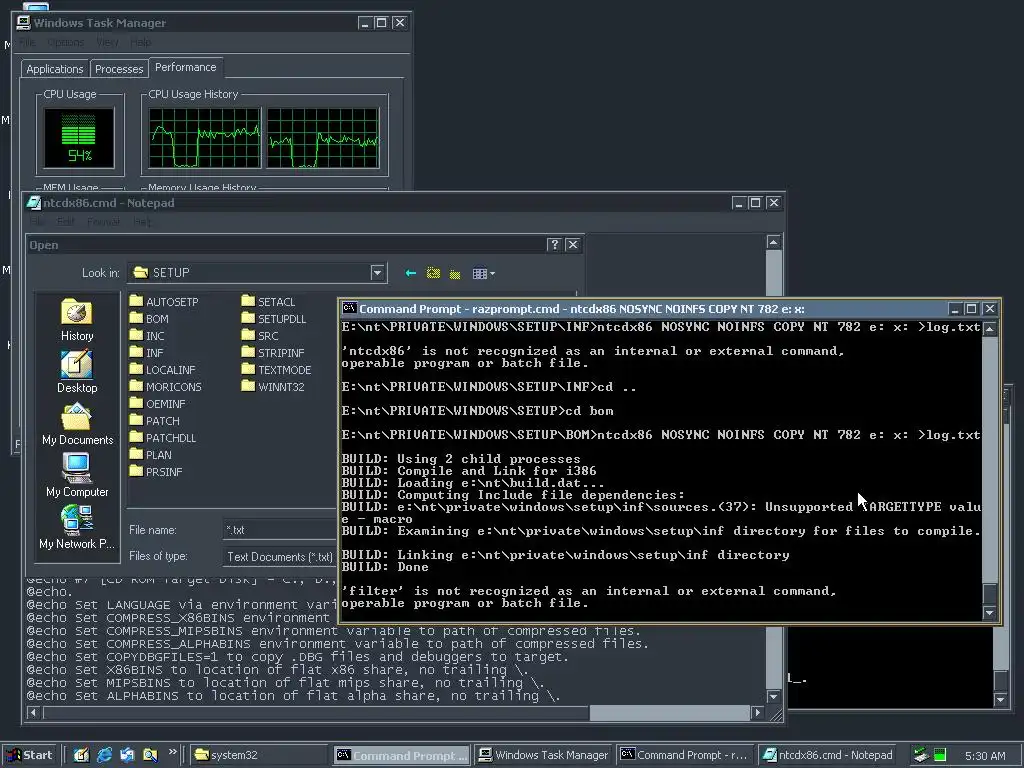The height and width of the screenshot is (768, 1024).
Task: Select the SRC folder
Action: (260, 336)
